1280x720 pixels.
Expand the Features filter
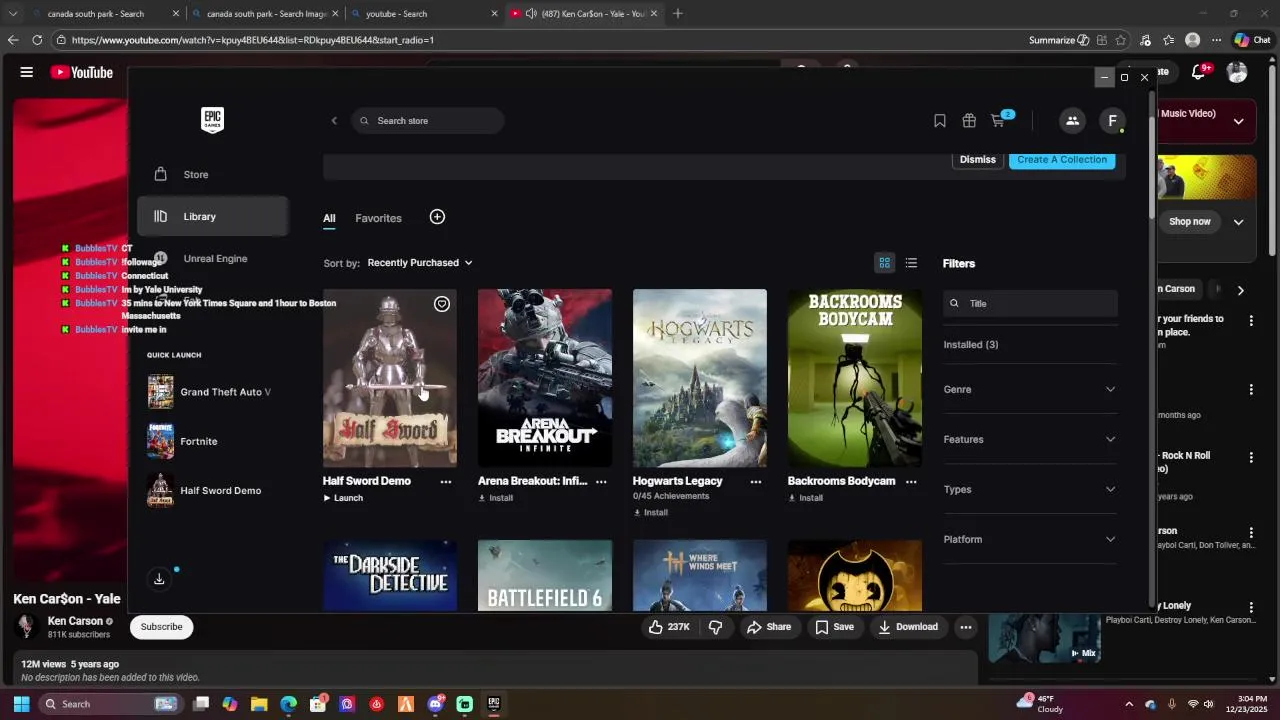[x=1030, y=439]
